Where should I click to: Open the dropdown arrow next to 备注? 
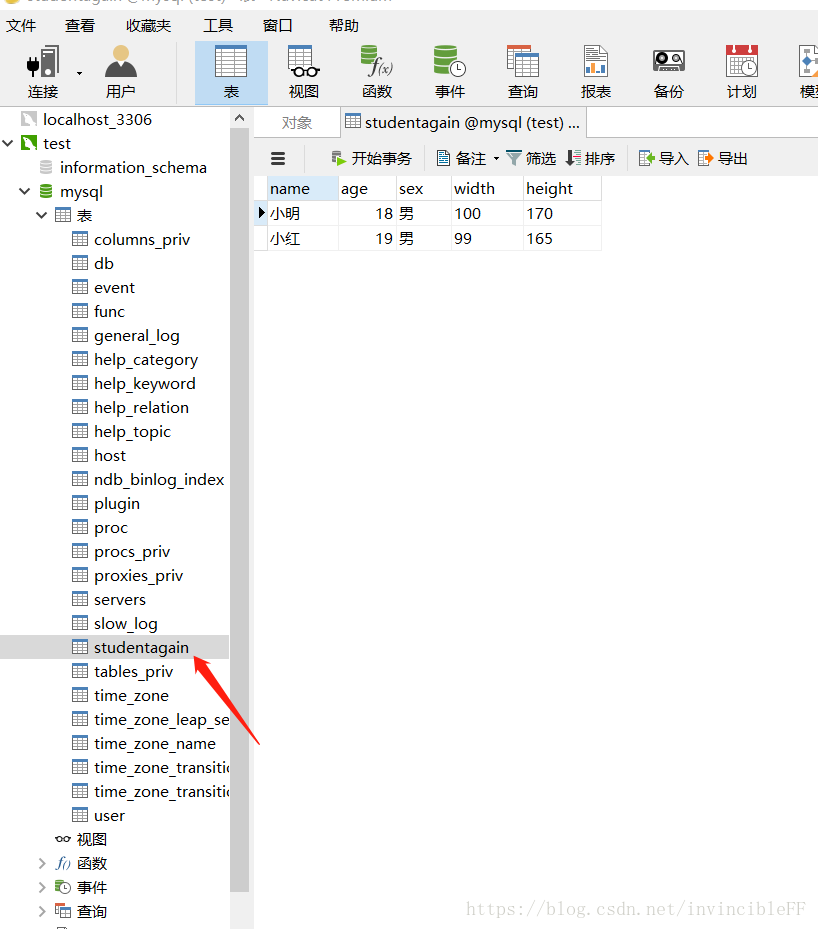point(496,158)
